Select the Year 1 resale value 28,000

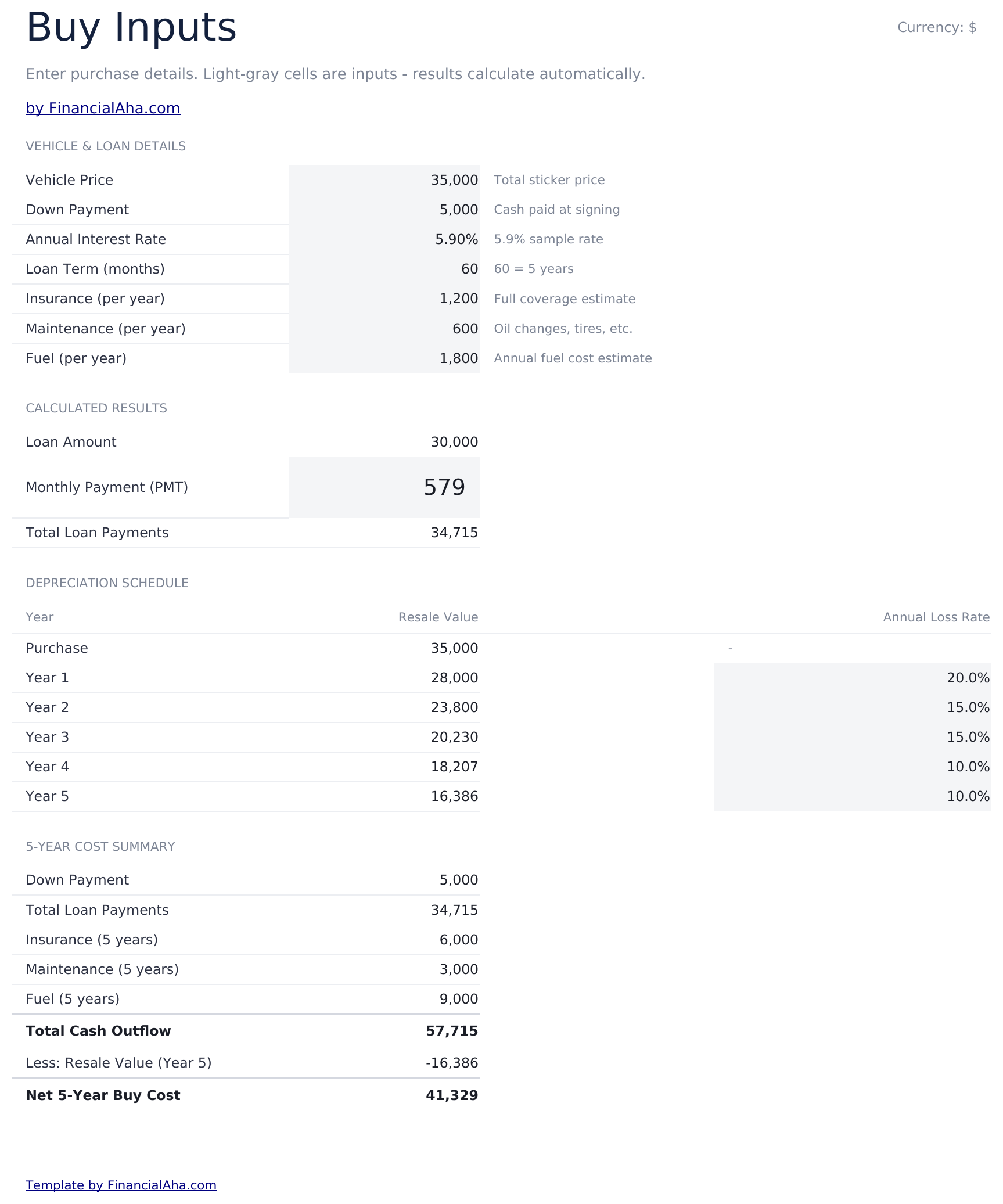(x=454, y=678)
